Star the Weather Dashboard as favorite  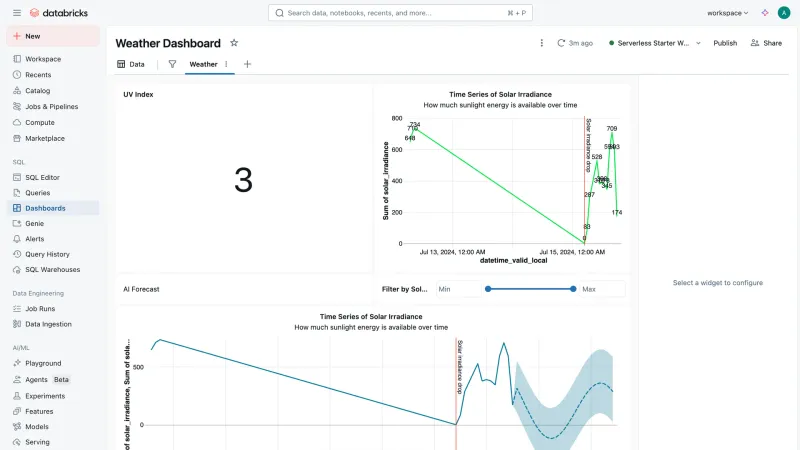click(x=234, y=43)
